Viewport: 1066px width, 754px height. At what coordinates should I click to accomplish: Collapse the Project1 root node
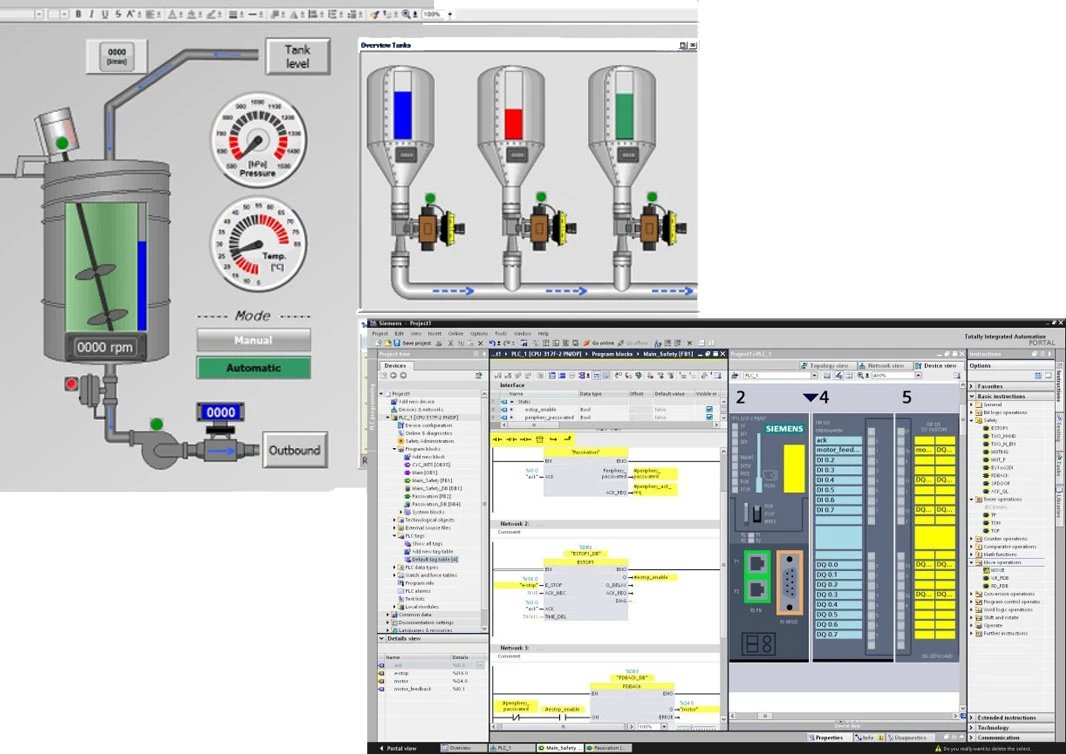(x=382, y=394)
